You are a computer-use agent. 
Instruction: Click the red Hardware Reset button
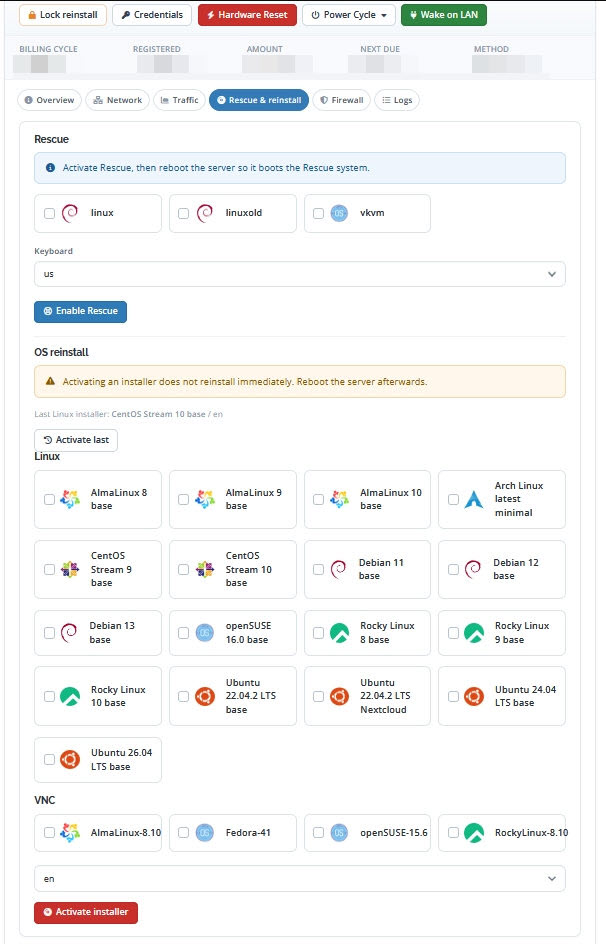tap(247, 15)
